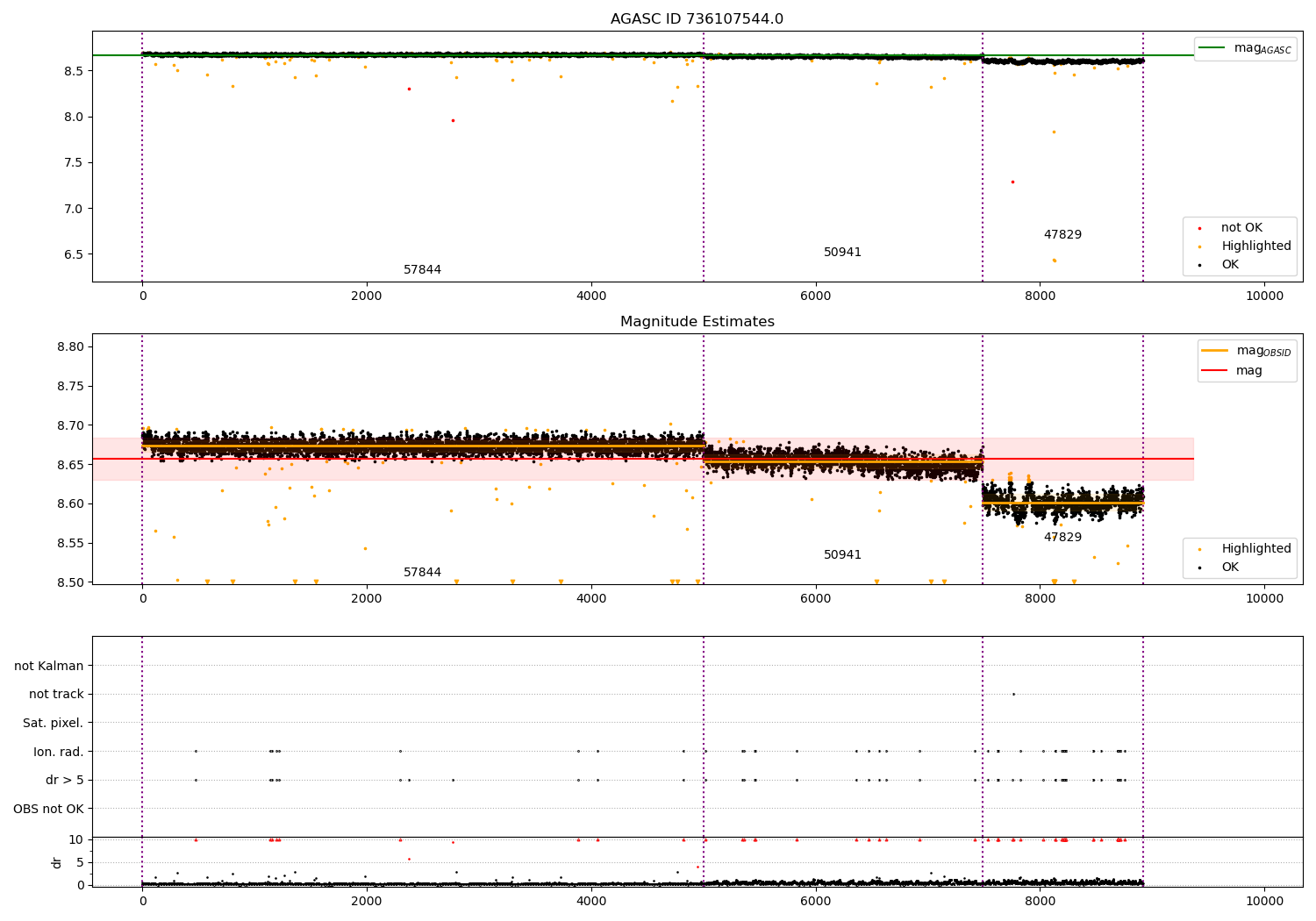The width and height of the screenshot is (1316, 921).
Task: Click the 'Magnitude Estimates' panel title
Action: [x=697, y=322]
